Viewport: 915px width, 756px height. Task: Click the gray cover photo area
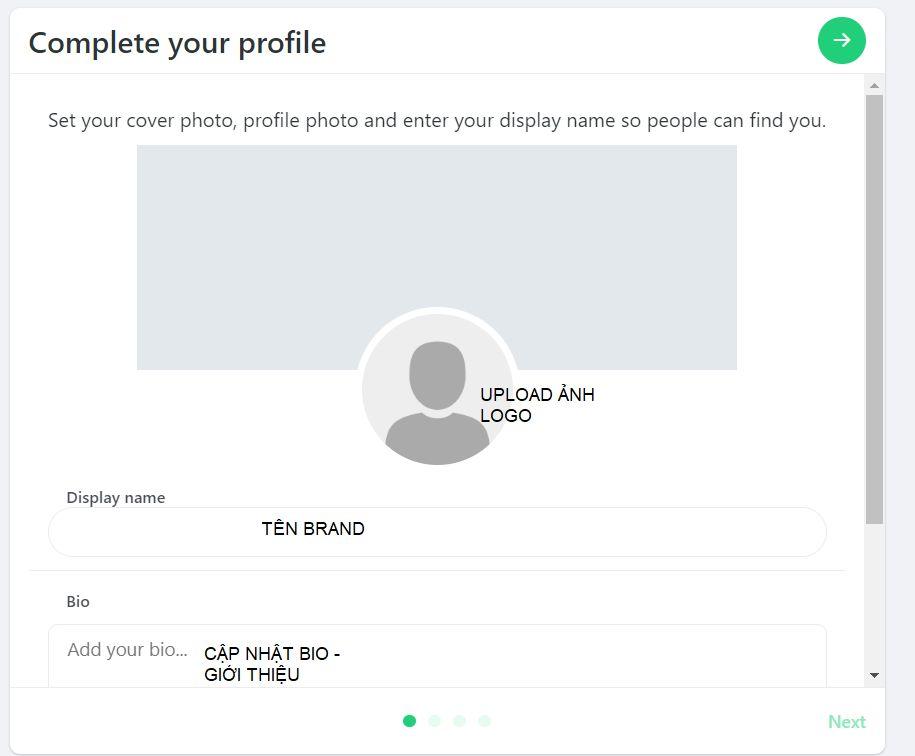[436, 230]
